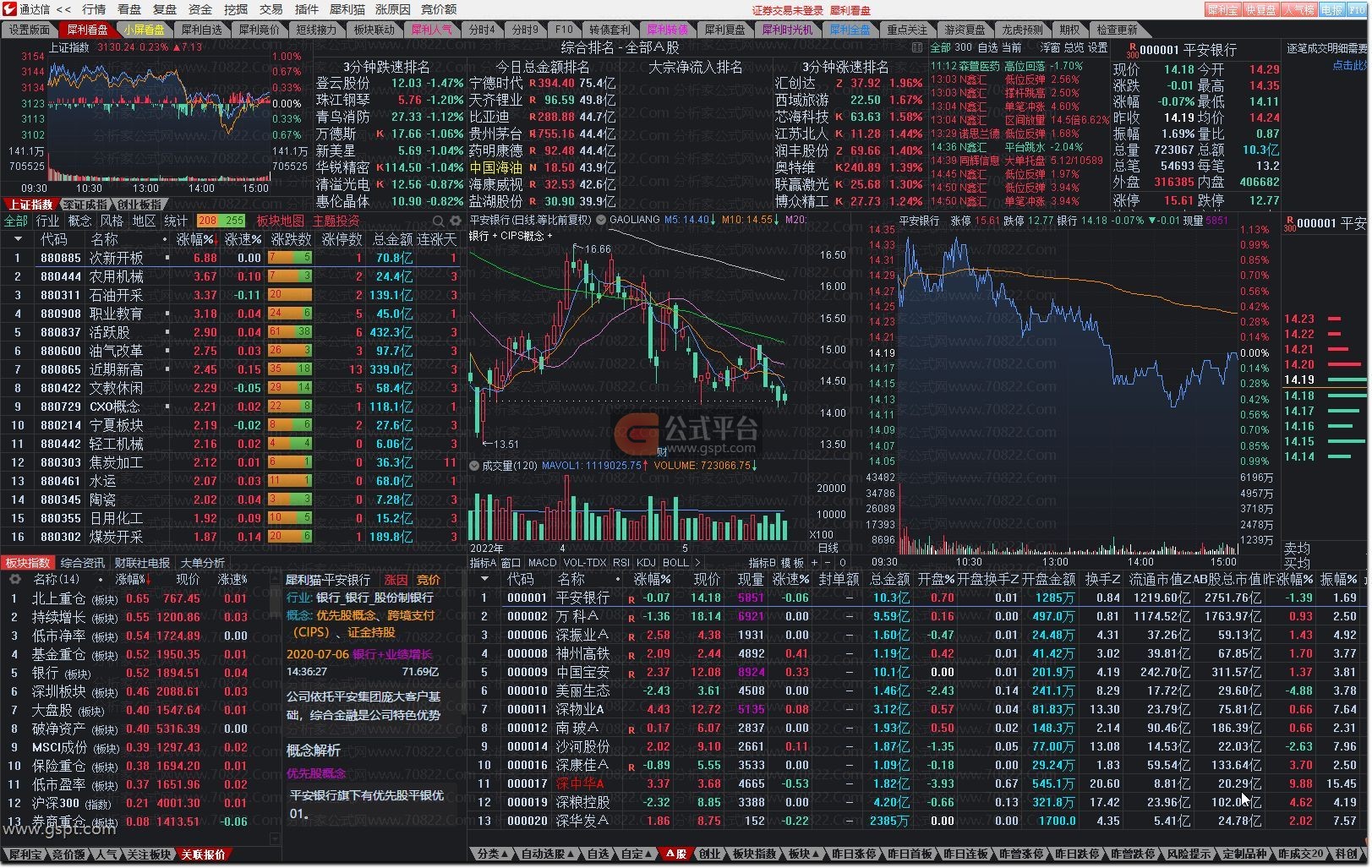Image resolution: width=1372 pixels, height=868 pixels.
Task: Select the 风格 sector filter
Action: click(x=112, y=221)
